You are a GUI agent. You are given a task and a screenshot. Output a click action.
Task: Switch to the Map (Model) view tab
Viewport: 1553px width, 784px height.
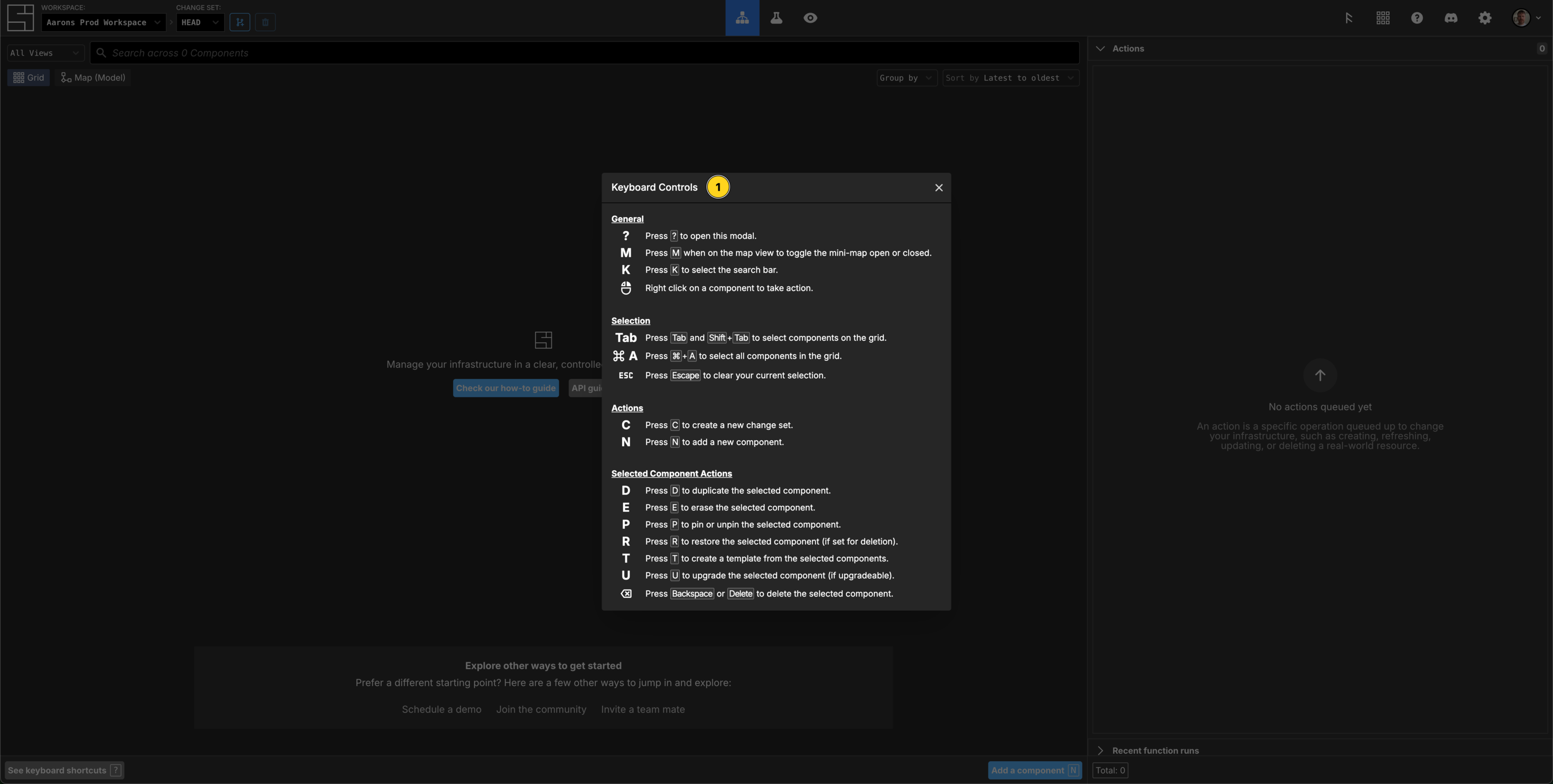tap(93, 78)
